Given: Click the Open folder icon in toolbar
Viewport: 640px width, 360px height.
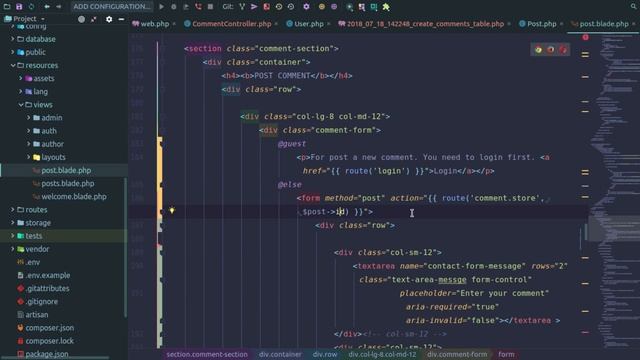Looking at the screenshot, I should (x=7, y=7).
